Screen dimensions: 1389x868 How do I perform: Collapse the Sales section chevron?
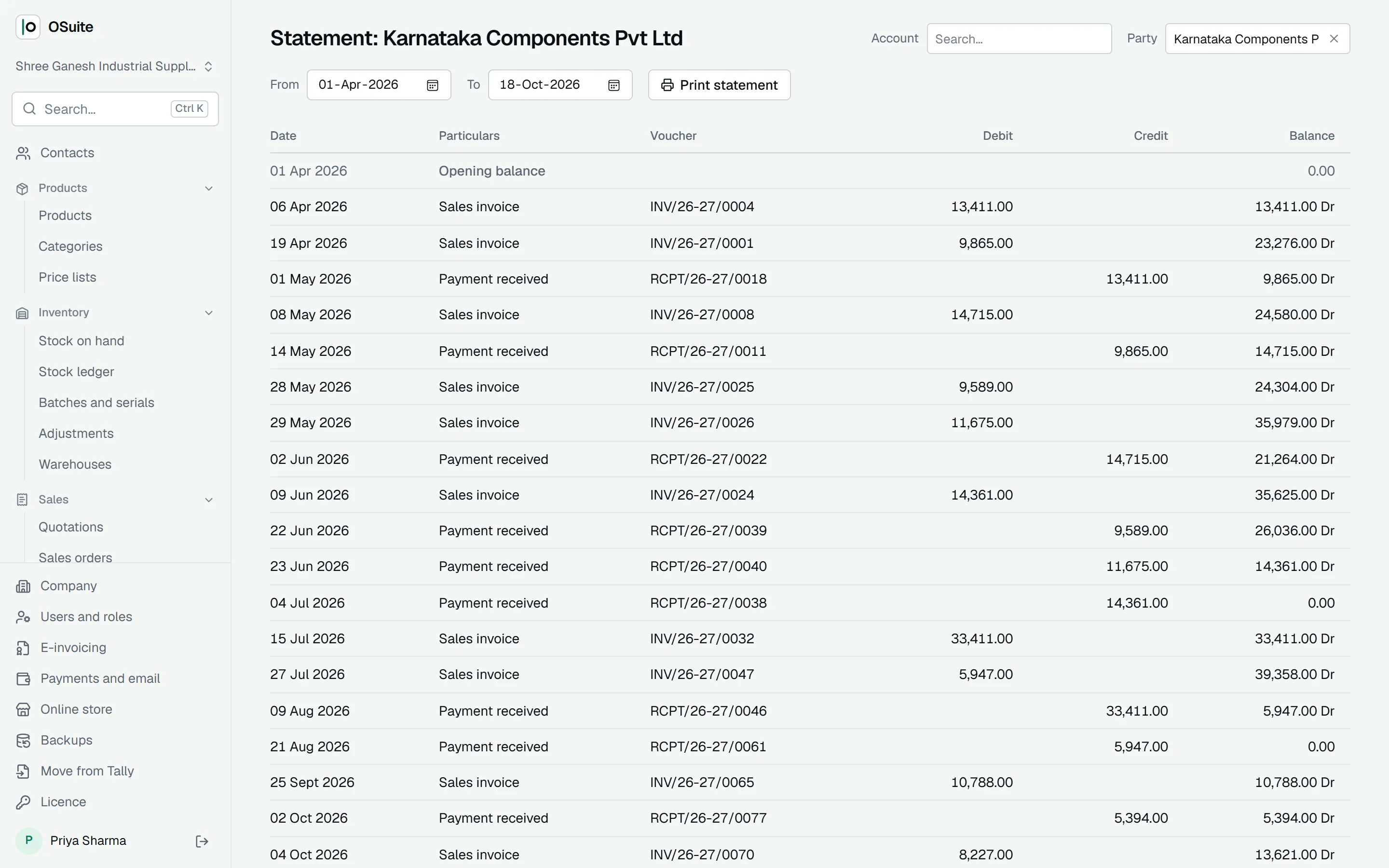click(209, 500)
